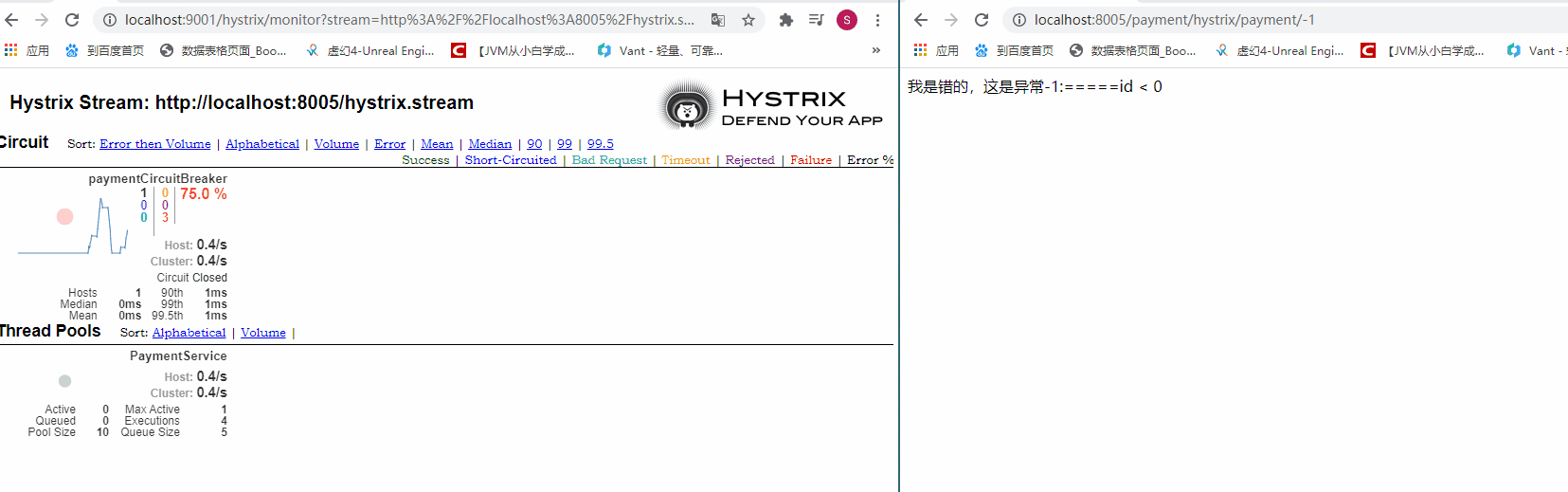The height and width of the screenshot is (492, 1568).
Task: Click the pink circuit health circle
Action: pyautogui.click(x=64, y=216)
